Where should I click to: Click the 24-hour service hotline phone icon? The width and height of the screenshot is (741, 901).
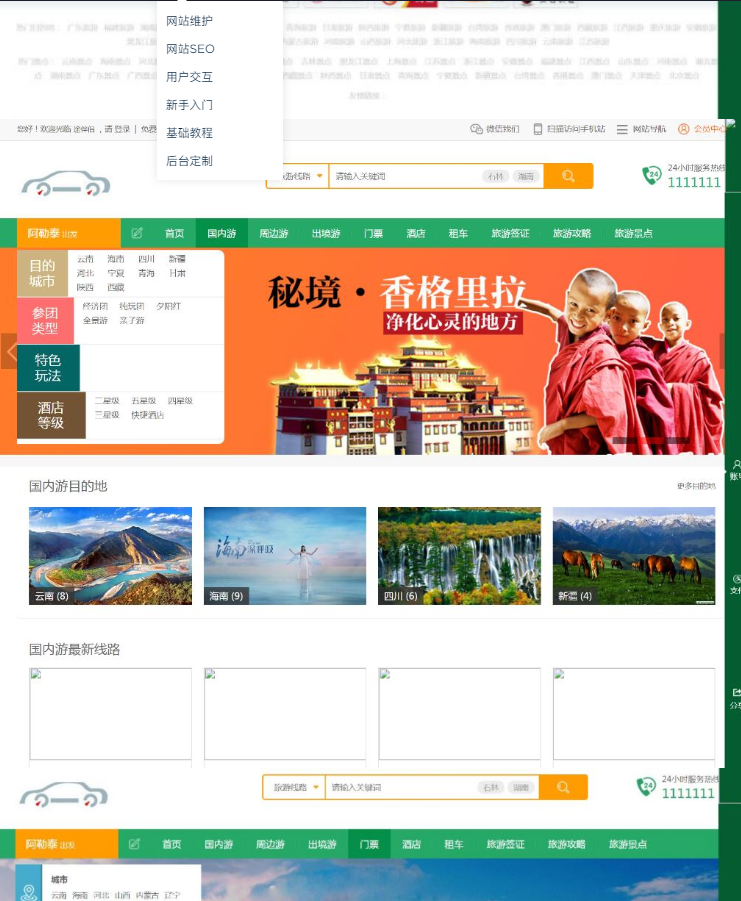pyautogui.click(x=652, y=176)
